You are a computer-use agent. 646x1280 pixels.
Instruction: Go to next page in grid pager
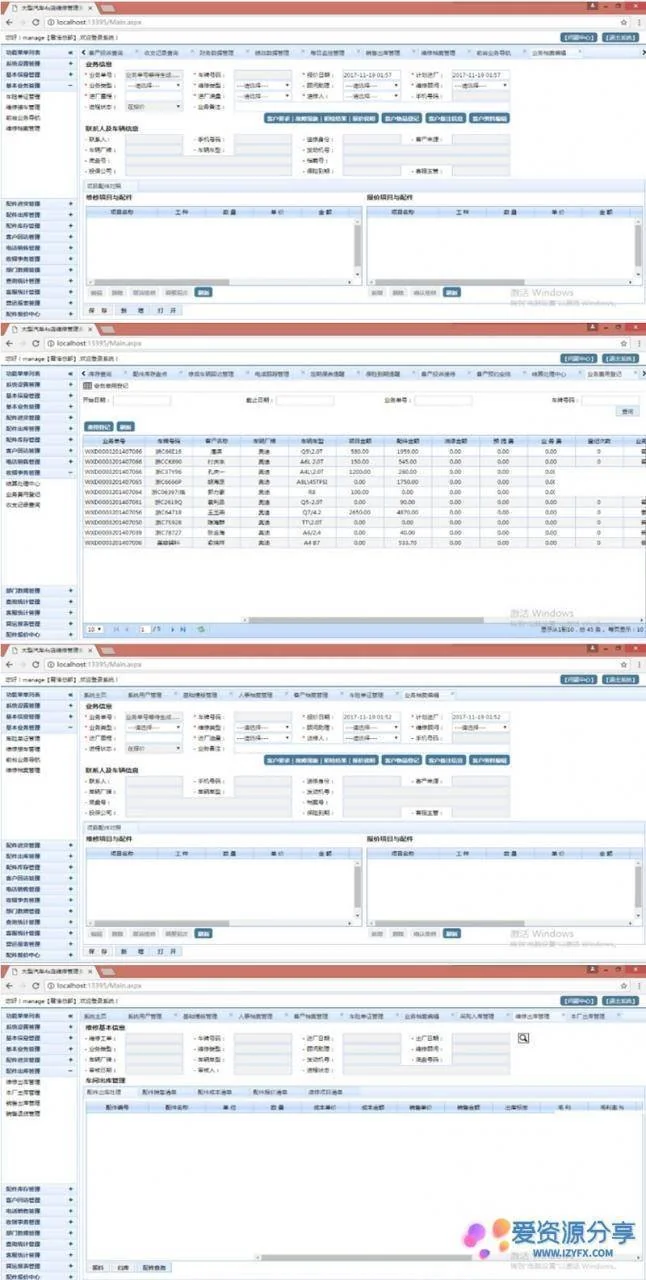click(x=172, y=629)
